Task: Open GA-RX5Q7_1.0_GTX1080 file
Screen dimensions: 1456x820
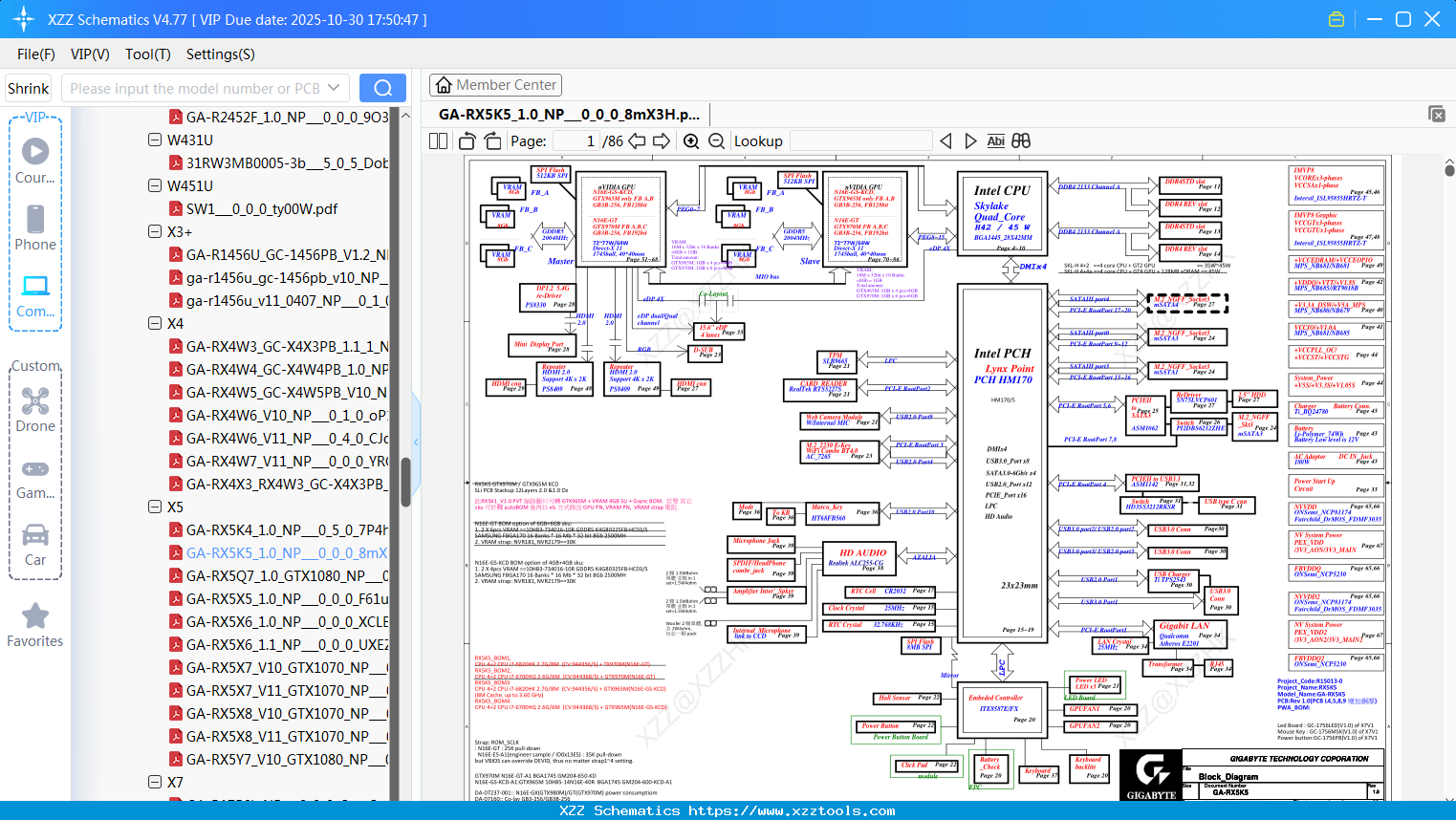Action: pos(287,575)
